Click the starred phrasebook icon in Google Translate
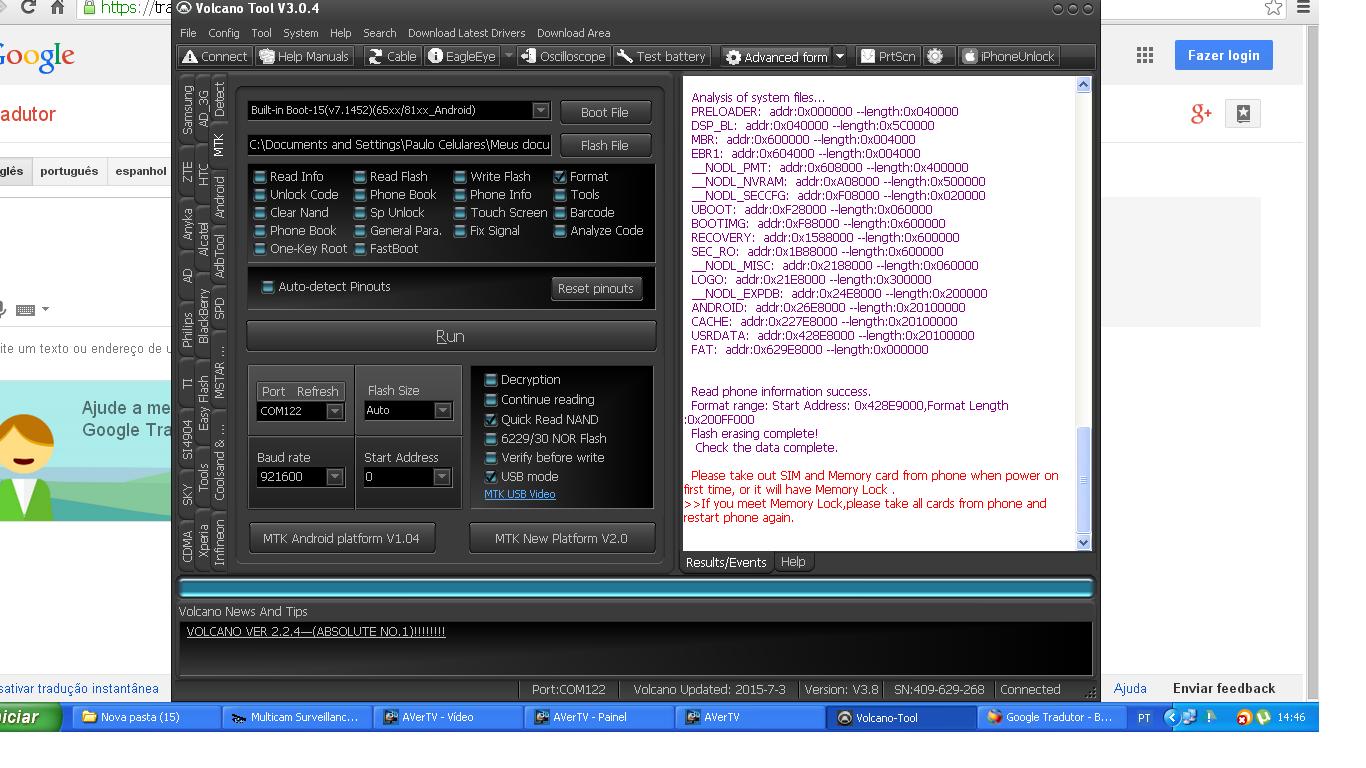This screenshot has height=768, width=1366. tap(1243, 113)
